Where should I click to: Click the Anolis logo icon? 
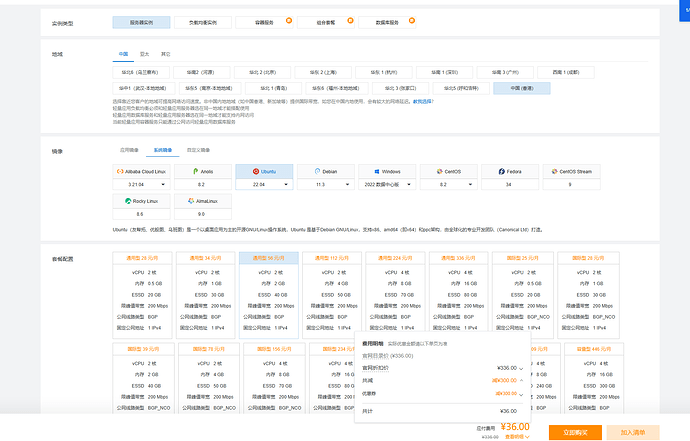195,171
